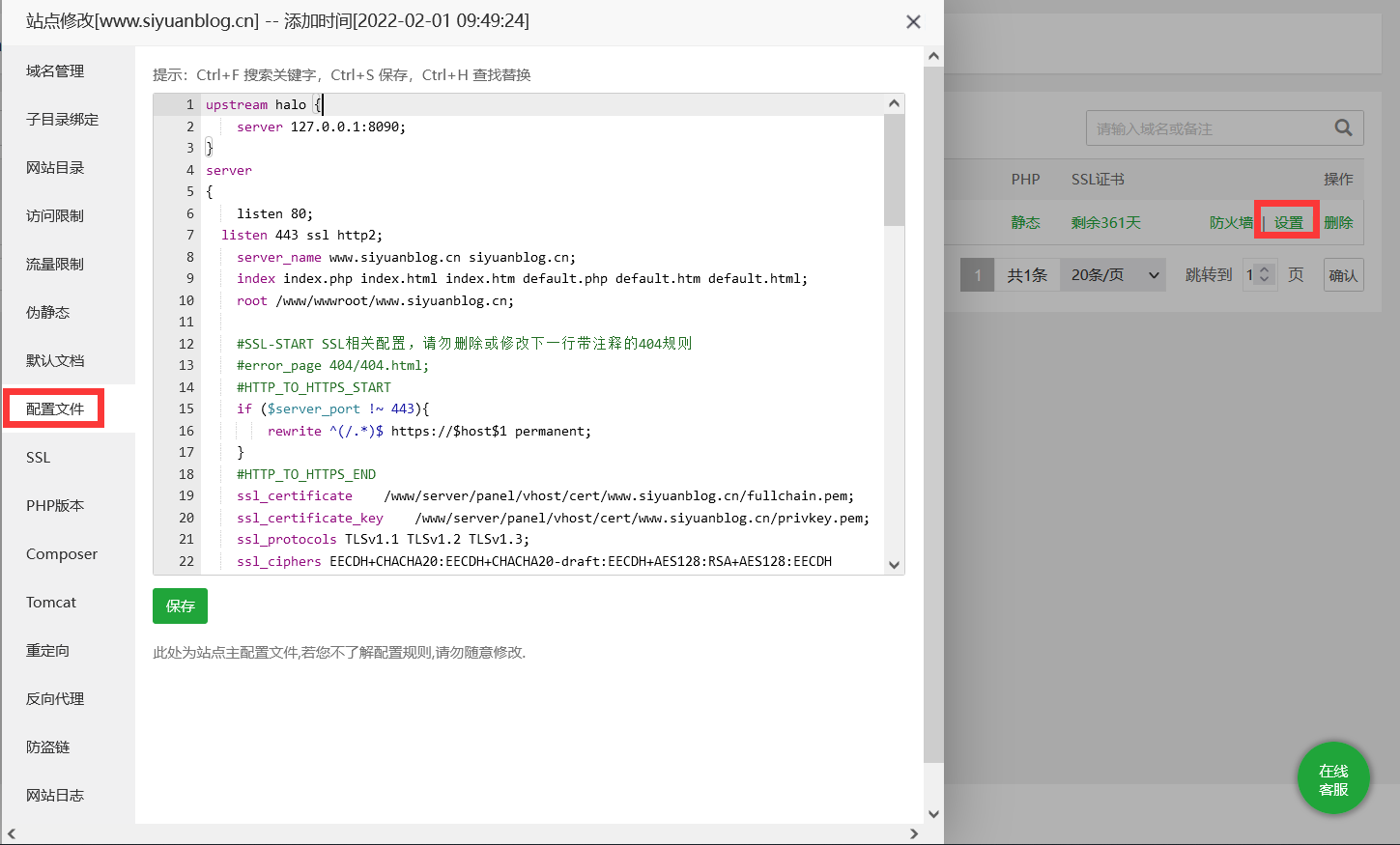Image resolution: width=1400 pixels, height=845 pixels.
Task: Click line 'server 127.0.0.1:8090;'
Action: 321,127
